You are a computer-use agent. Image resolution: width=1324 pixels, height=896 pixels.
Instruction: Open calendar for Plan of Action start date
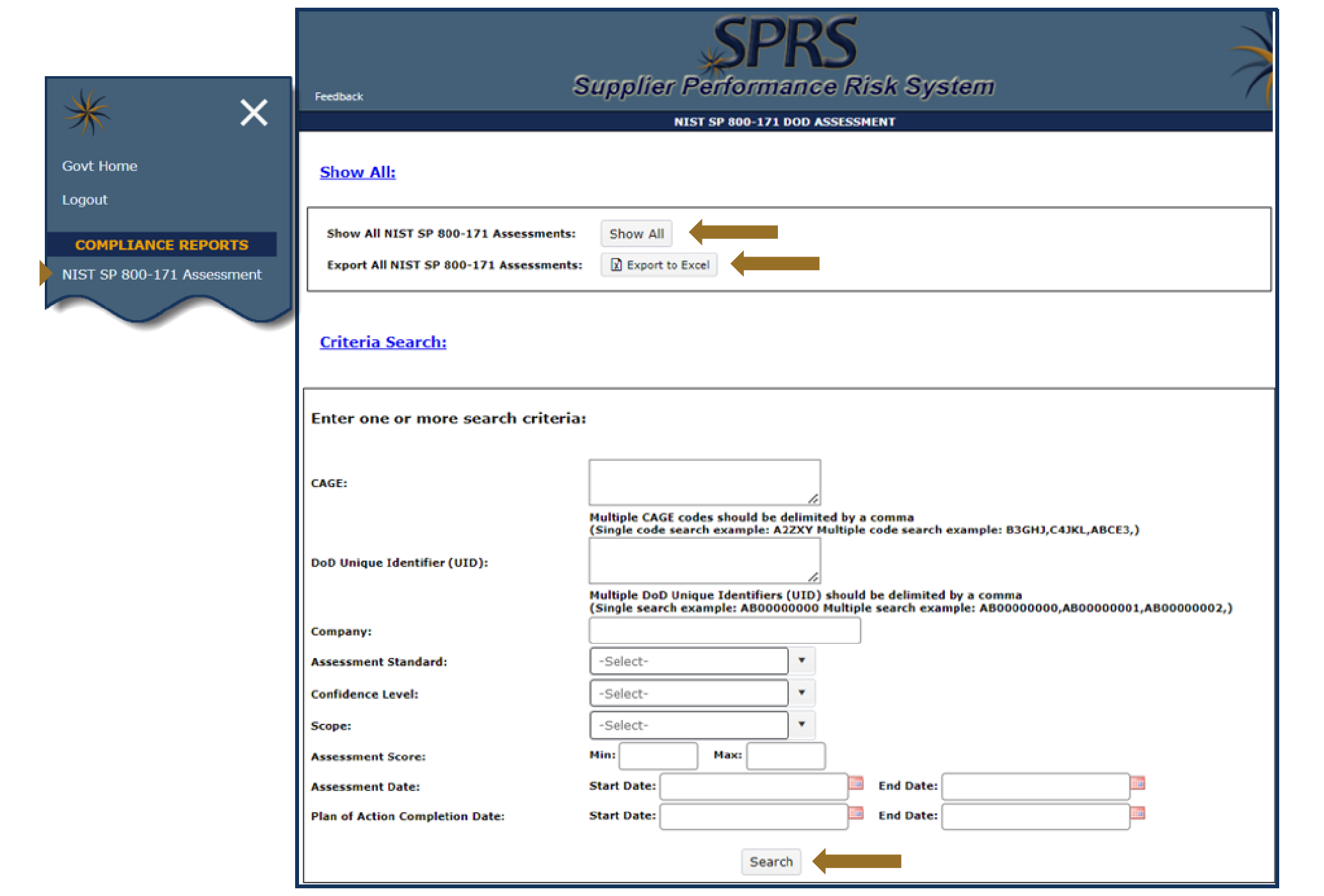click(856, 813)
